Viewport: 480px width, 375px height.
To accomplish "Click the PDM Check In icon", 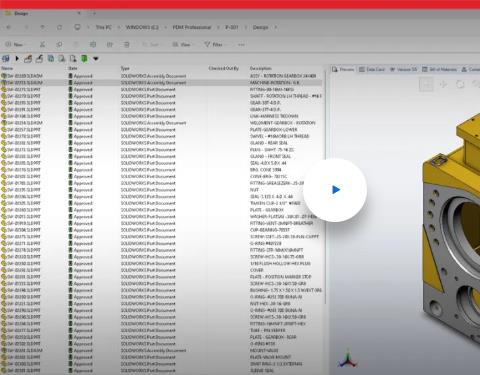I will point(39,59).
